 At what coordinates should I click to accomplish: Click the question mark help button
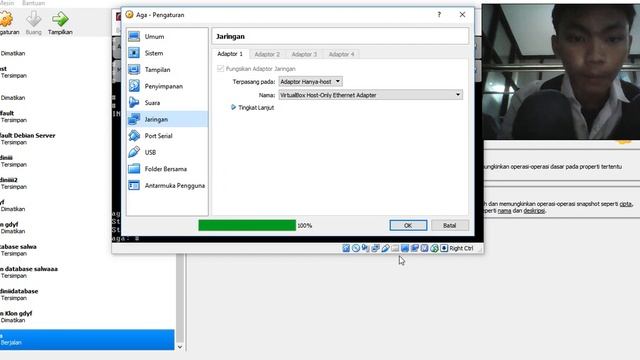(439, 15)
